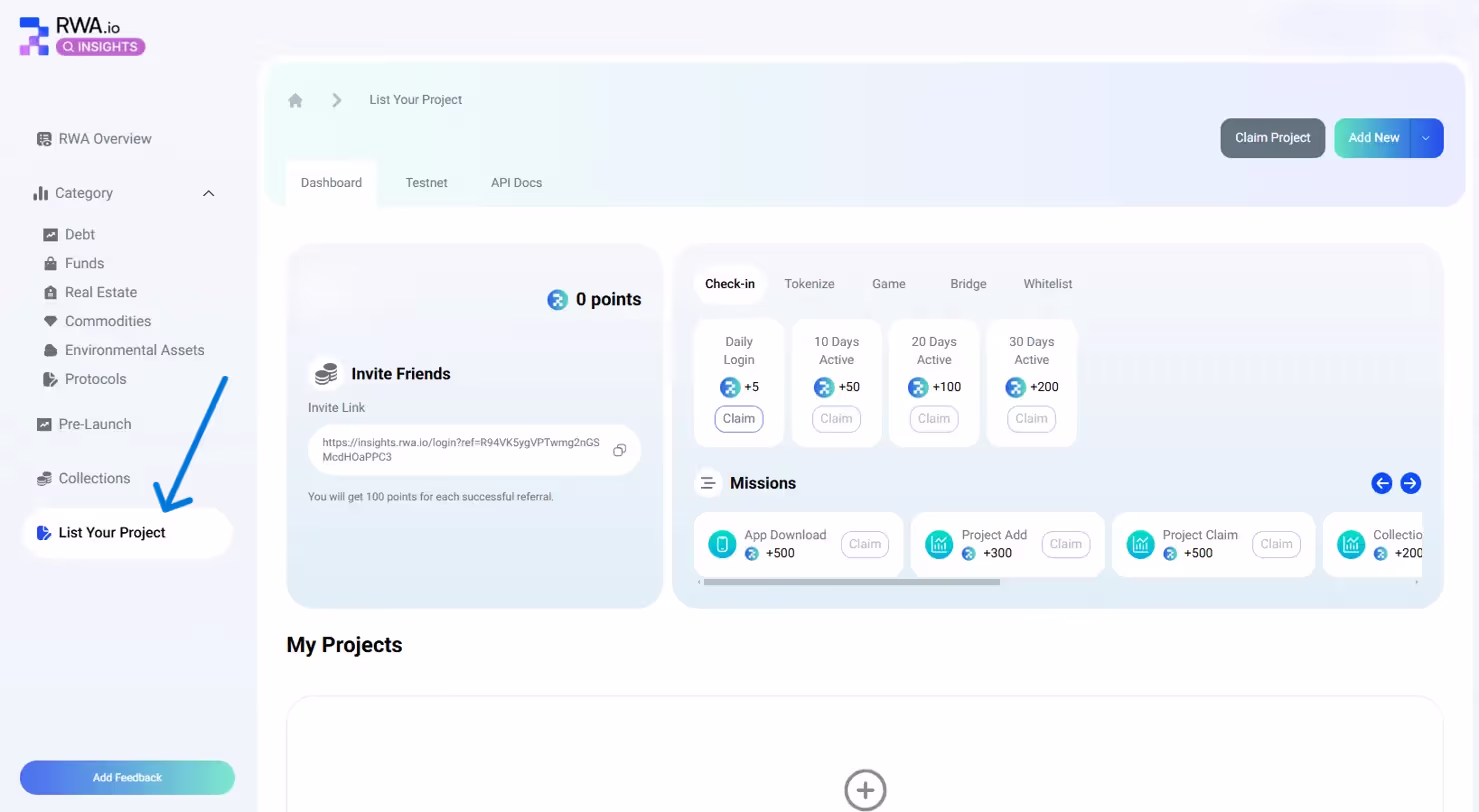1479x812 pixels.
Task: Open RWA Overview in sidebar
Action: tap(105, 139)
